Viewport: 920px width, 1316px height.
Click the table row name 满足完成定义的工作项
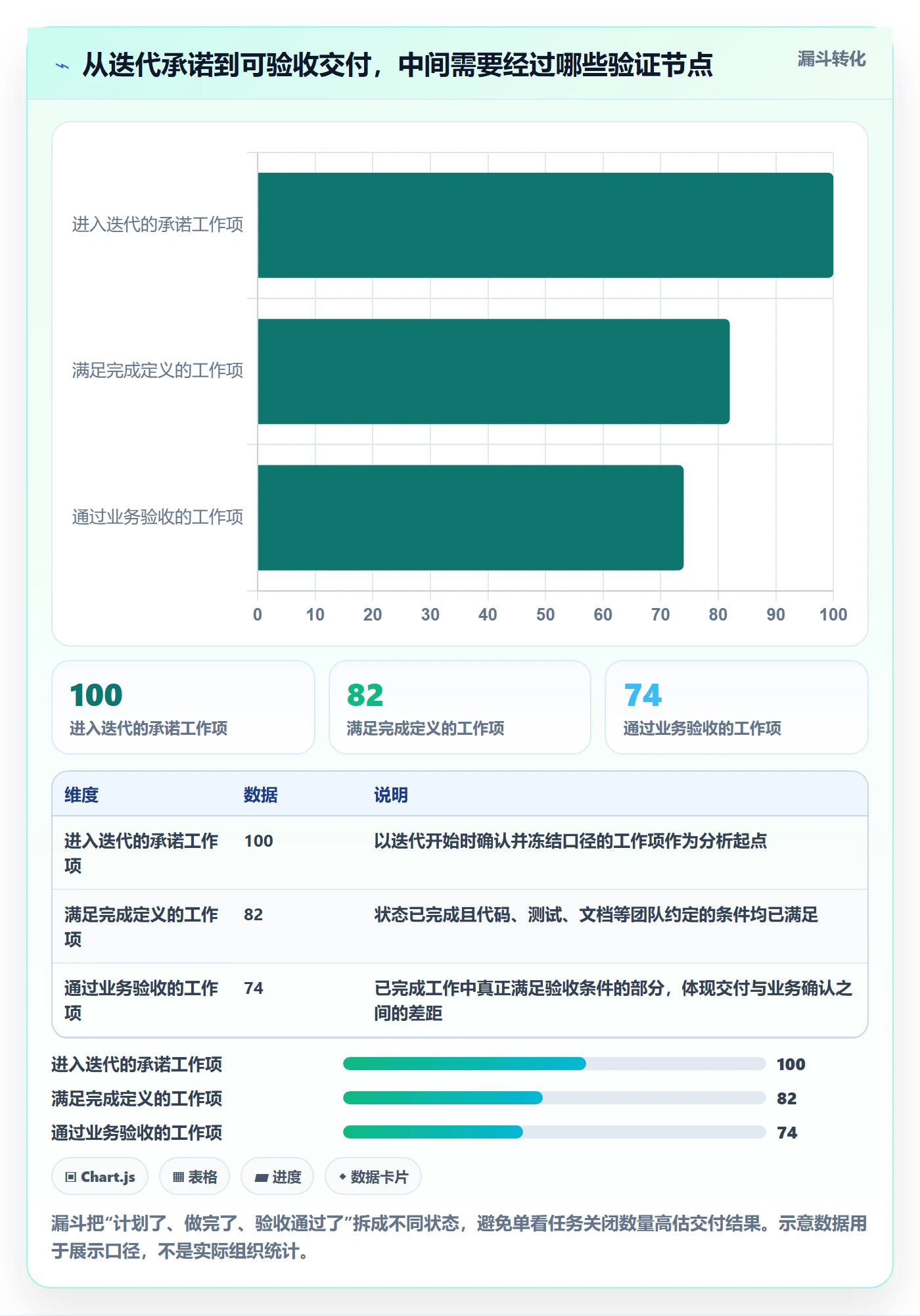141,927
